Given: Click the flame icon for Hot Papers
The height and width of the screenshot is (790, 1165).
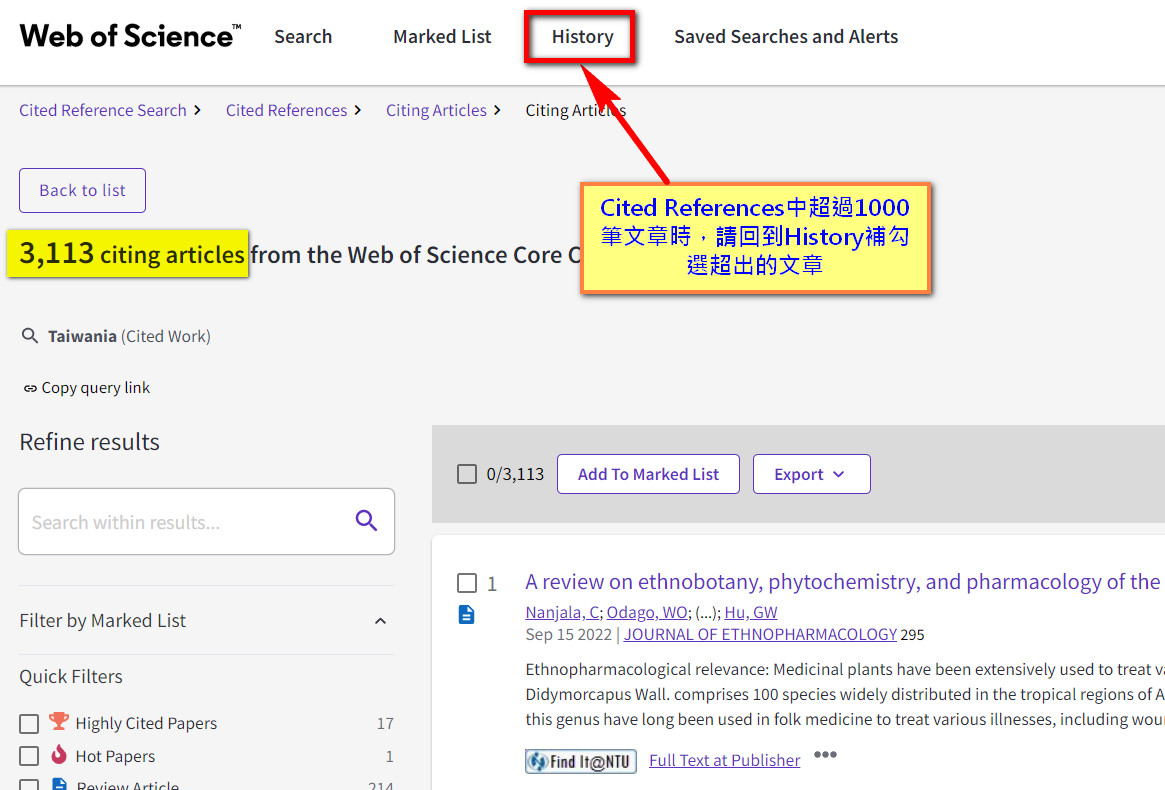Looking at the screenshot, I should 59,755.
